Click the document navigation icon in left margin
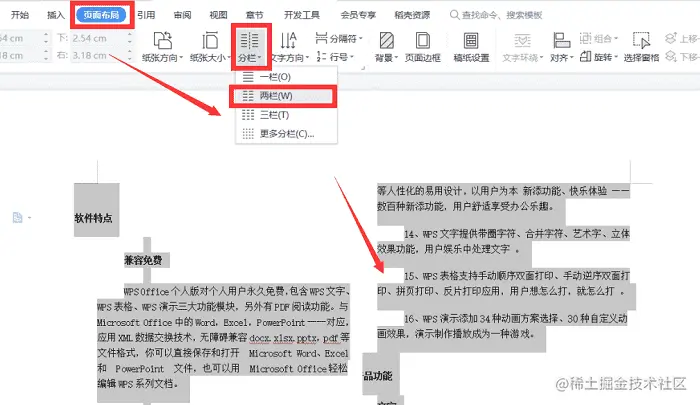The width and height of the screenshot is (700, 405). (x=17, y=217)
